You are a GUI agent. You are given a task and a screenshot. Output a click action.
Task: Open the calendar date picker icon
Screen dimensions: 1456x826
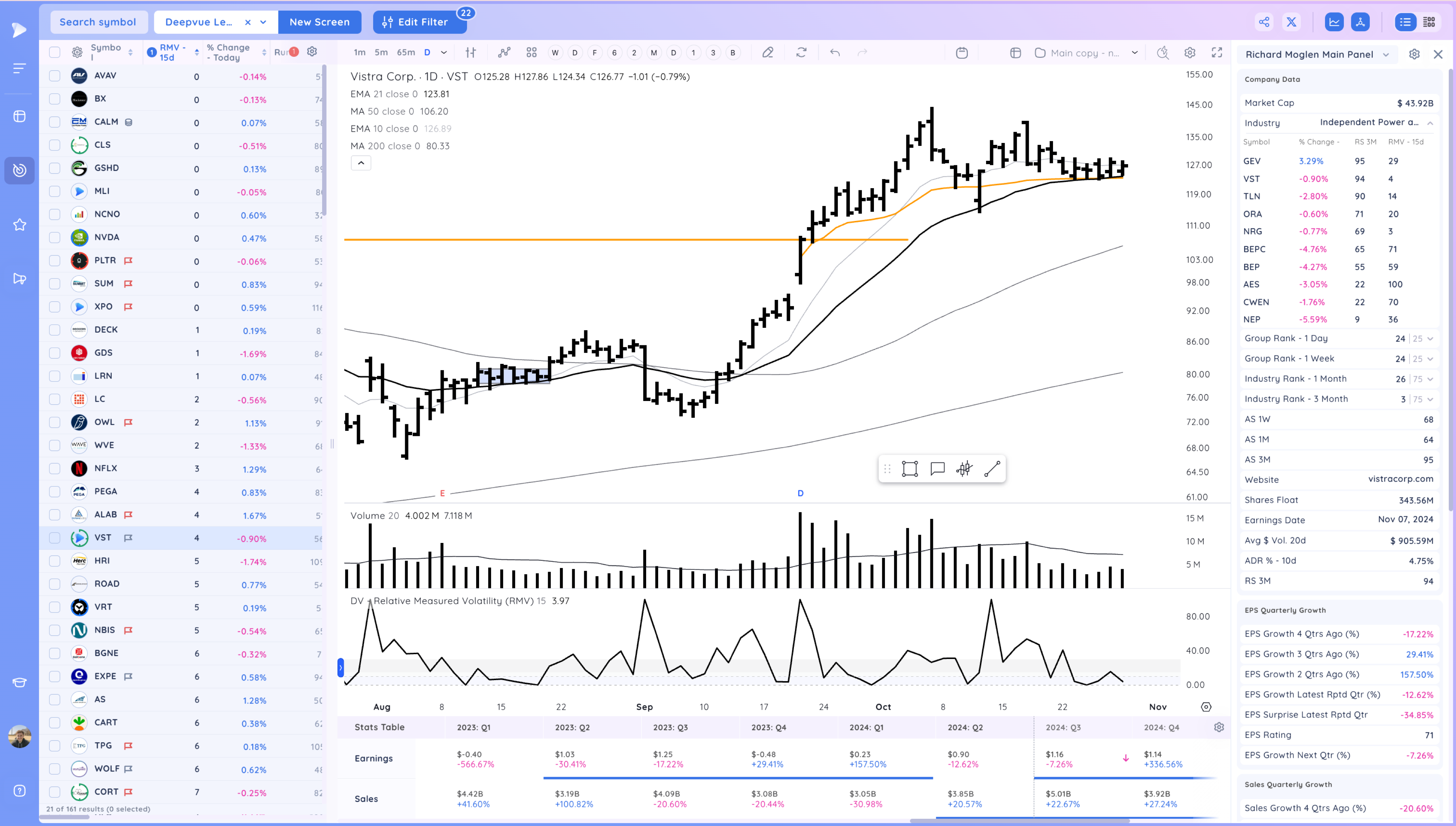point(962,53)
